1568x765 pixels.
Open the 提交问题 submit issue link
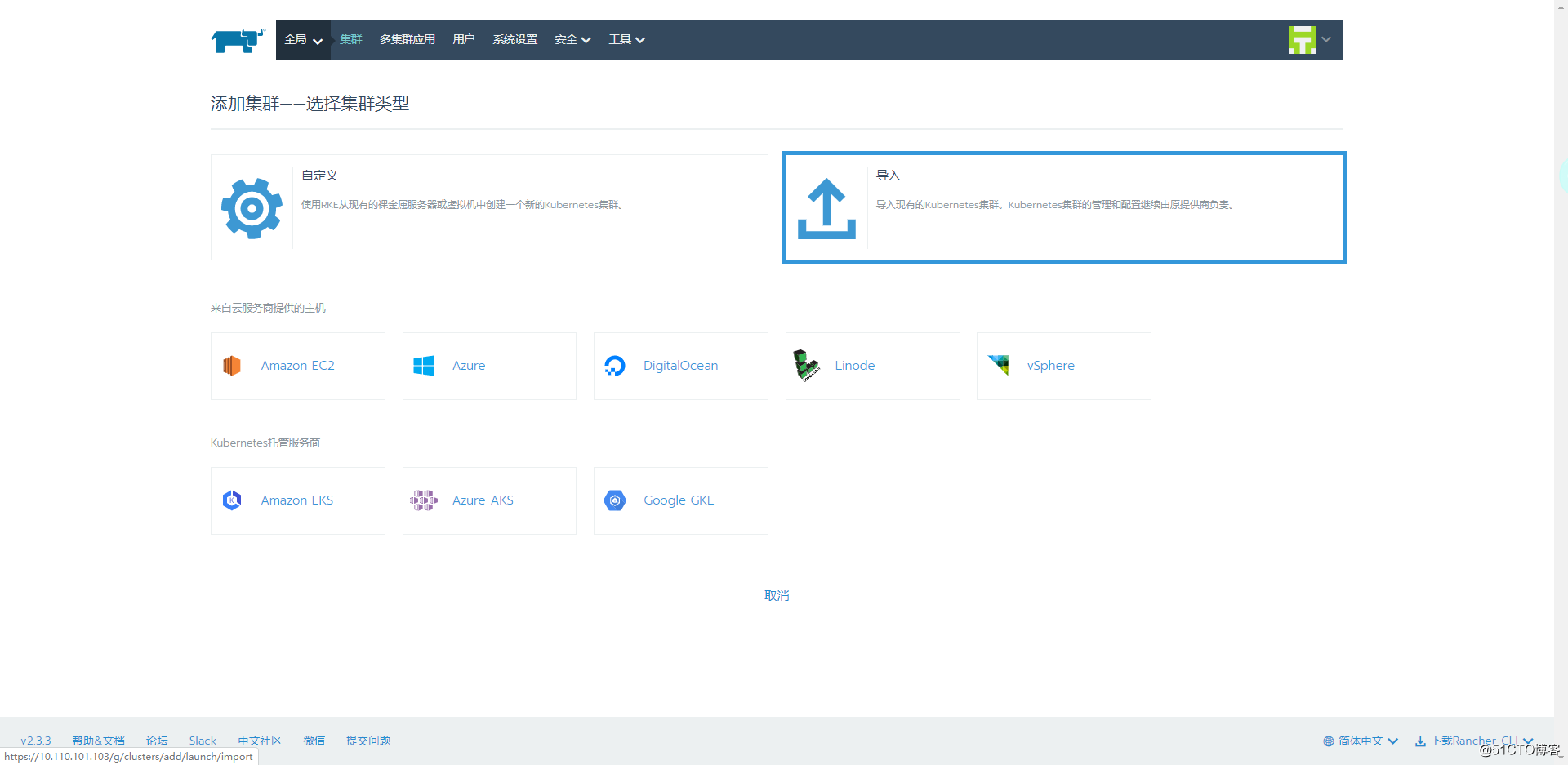[x=368, y=741]
